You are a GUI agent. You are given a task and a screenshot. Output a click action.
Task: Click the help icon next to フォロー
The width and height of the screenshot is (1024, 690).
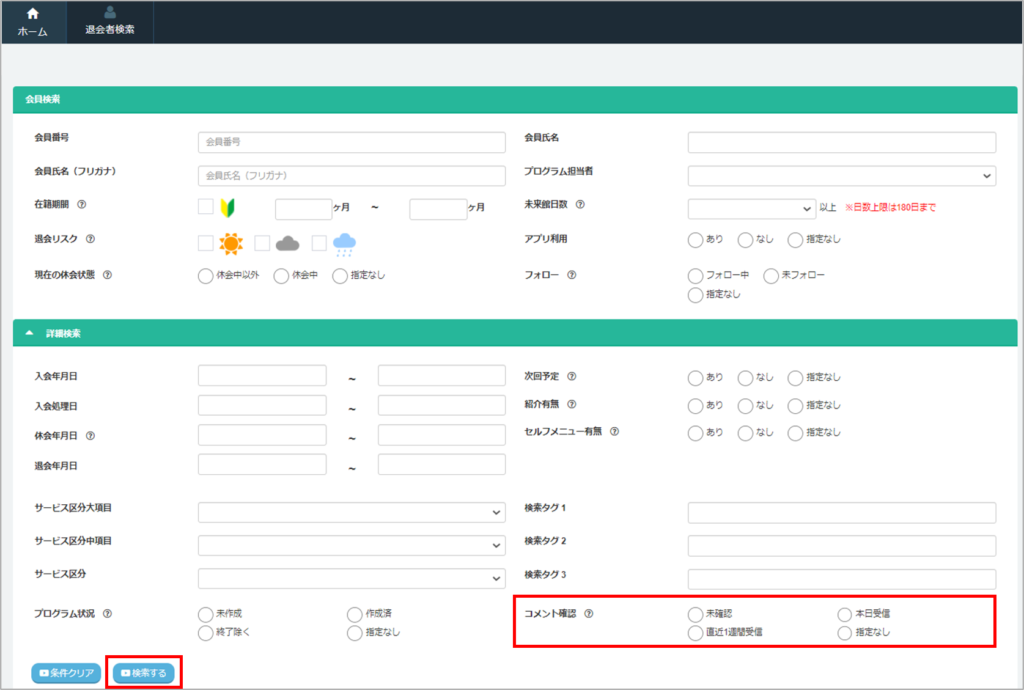click(572, 275)
